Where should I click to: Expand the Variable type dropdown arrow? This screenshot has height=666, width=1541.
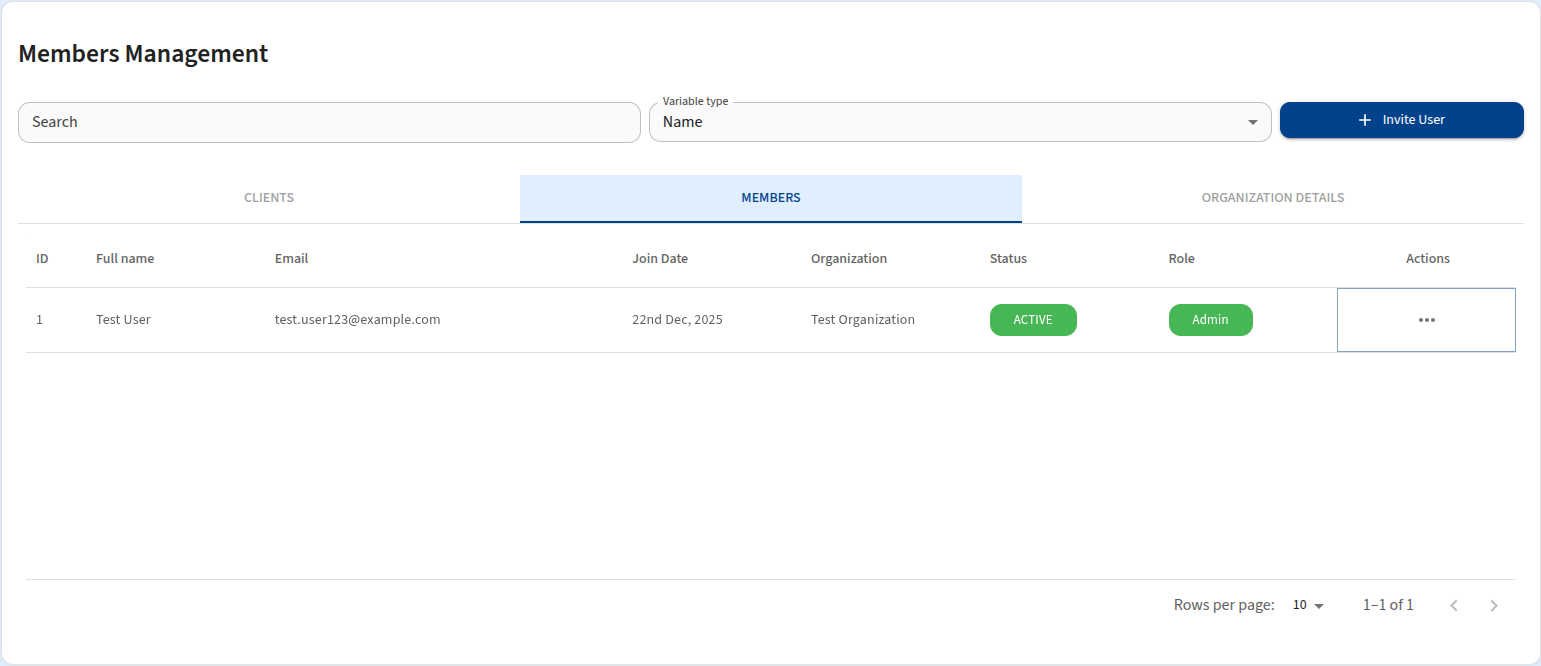1252,122
